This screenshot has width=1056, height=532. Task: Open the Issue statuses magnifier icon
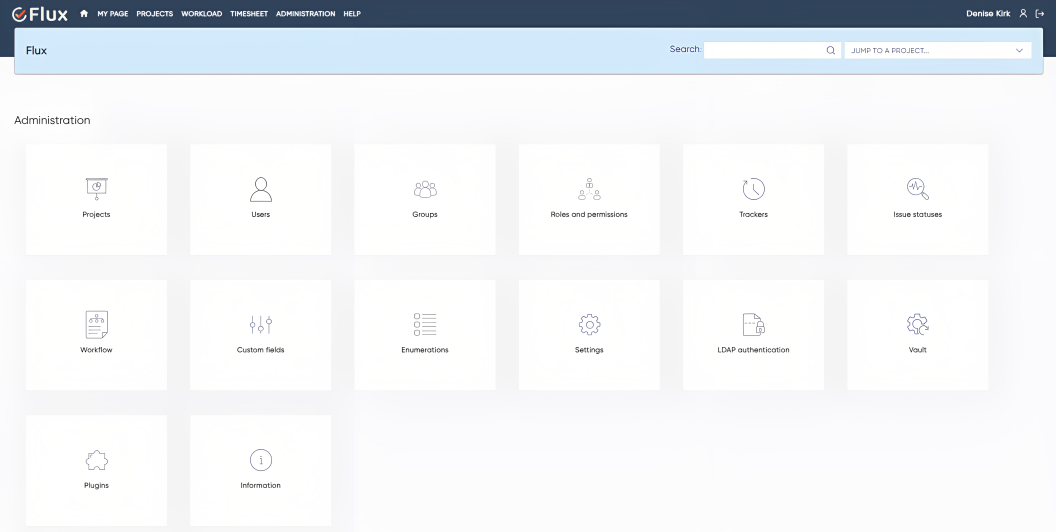click(x=918, y=189)
